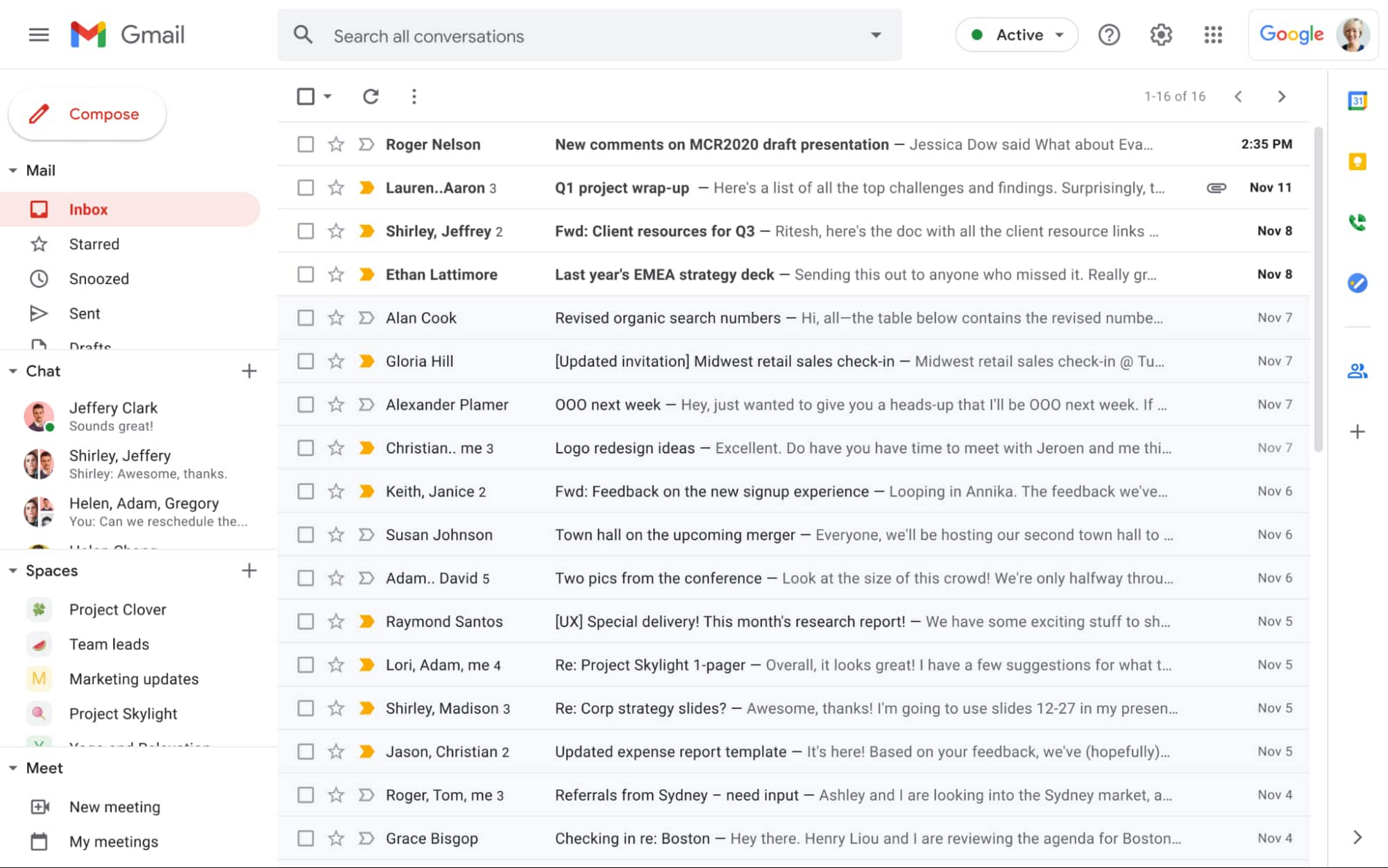Expand the side panel chevron at bottom right
This screenshot has height=868, width=1388.
[1357, 837]
